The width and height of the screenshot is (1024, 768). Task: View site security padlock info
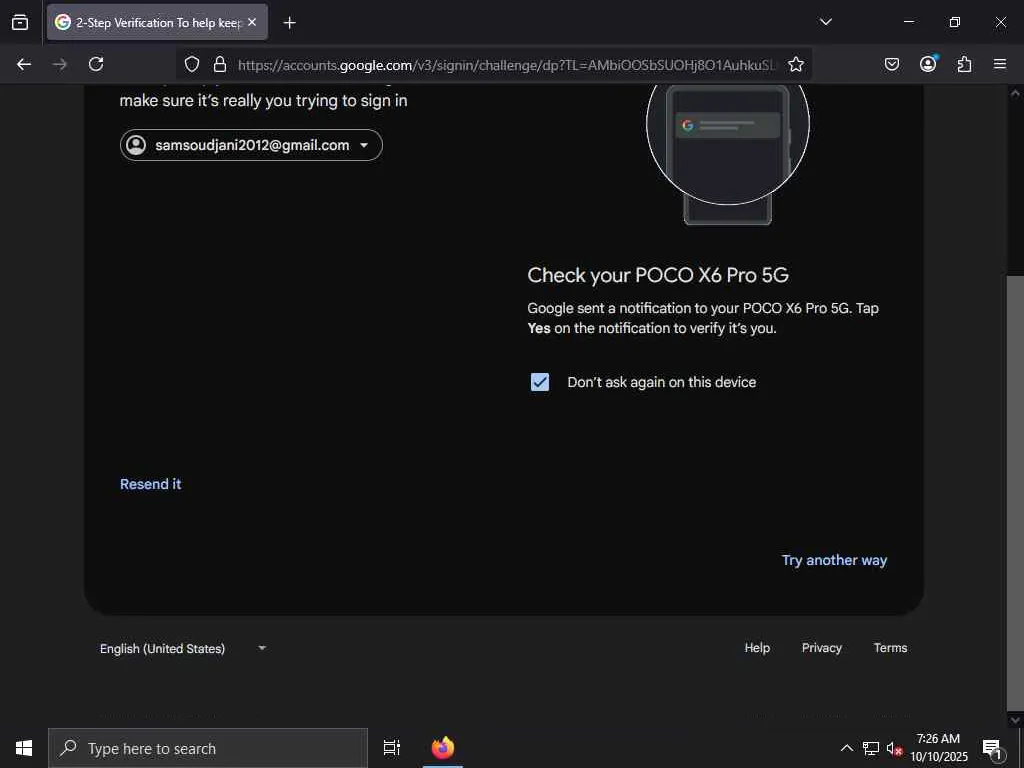[x=220, y=64]
